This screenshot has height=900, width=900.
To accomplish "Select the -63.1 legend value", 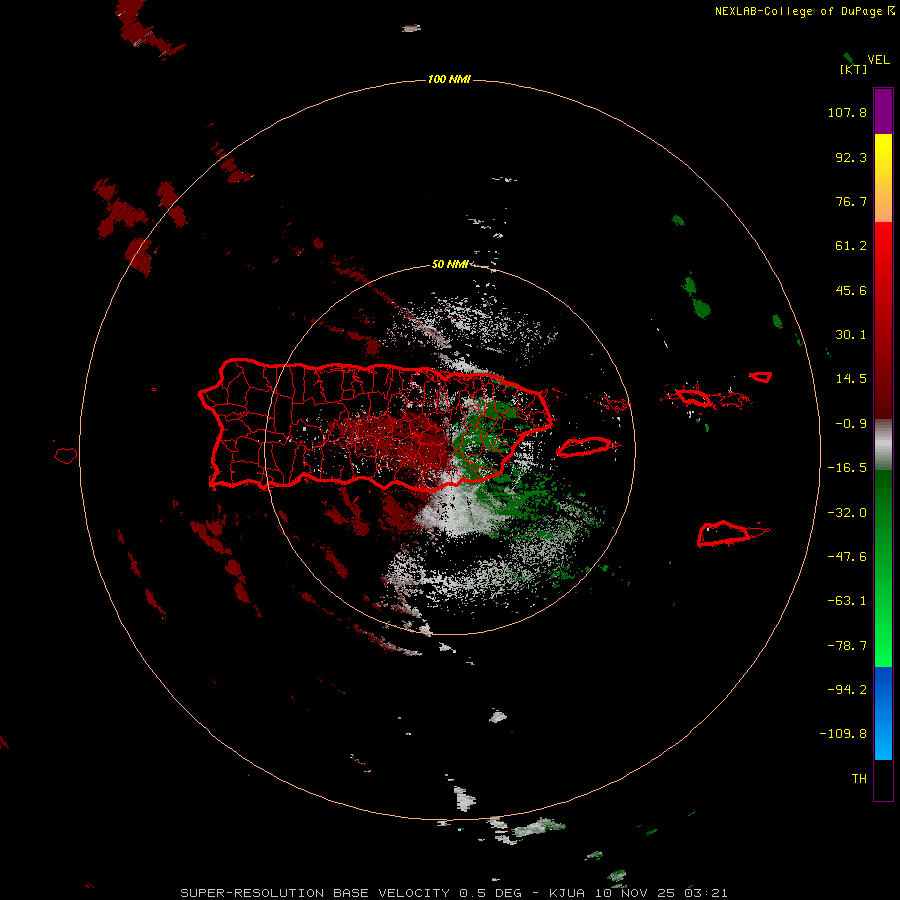I will [847, 601].
